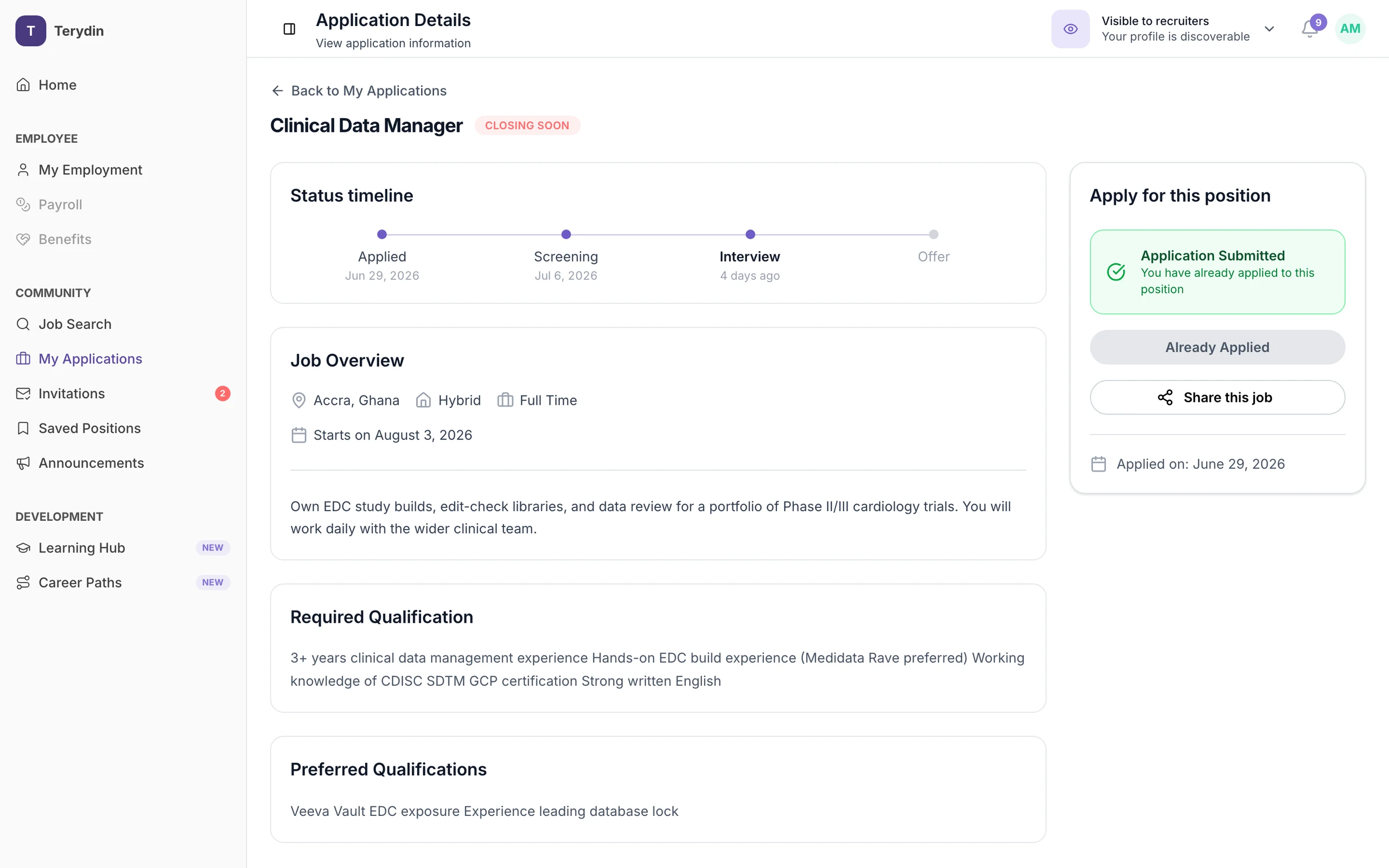Click the Saved Positions bookmark icon
This screenshot has width=1389, height=868.
click(x=23, y=428)
